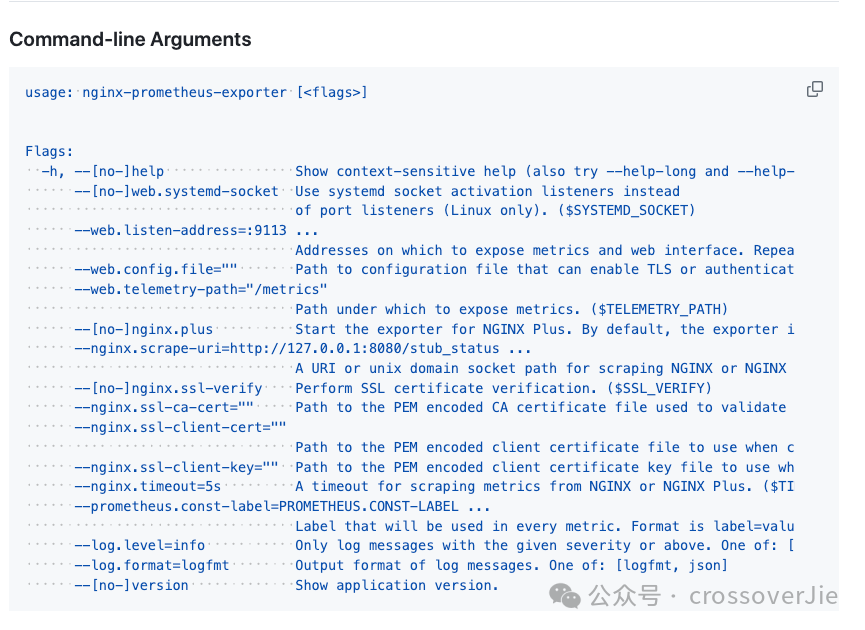865x630 pixels.
Task: Click the Flags: label
Action: [x=49, y=152]
